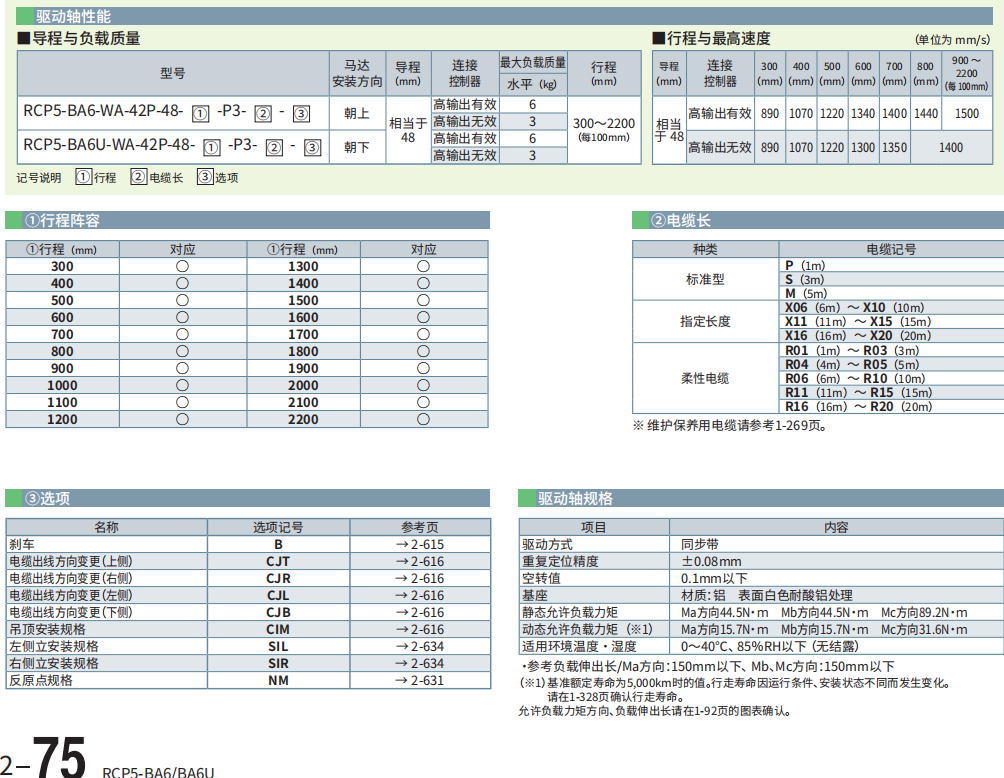
Task: Click the 1340 speed value
Action: point(863,113)
